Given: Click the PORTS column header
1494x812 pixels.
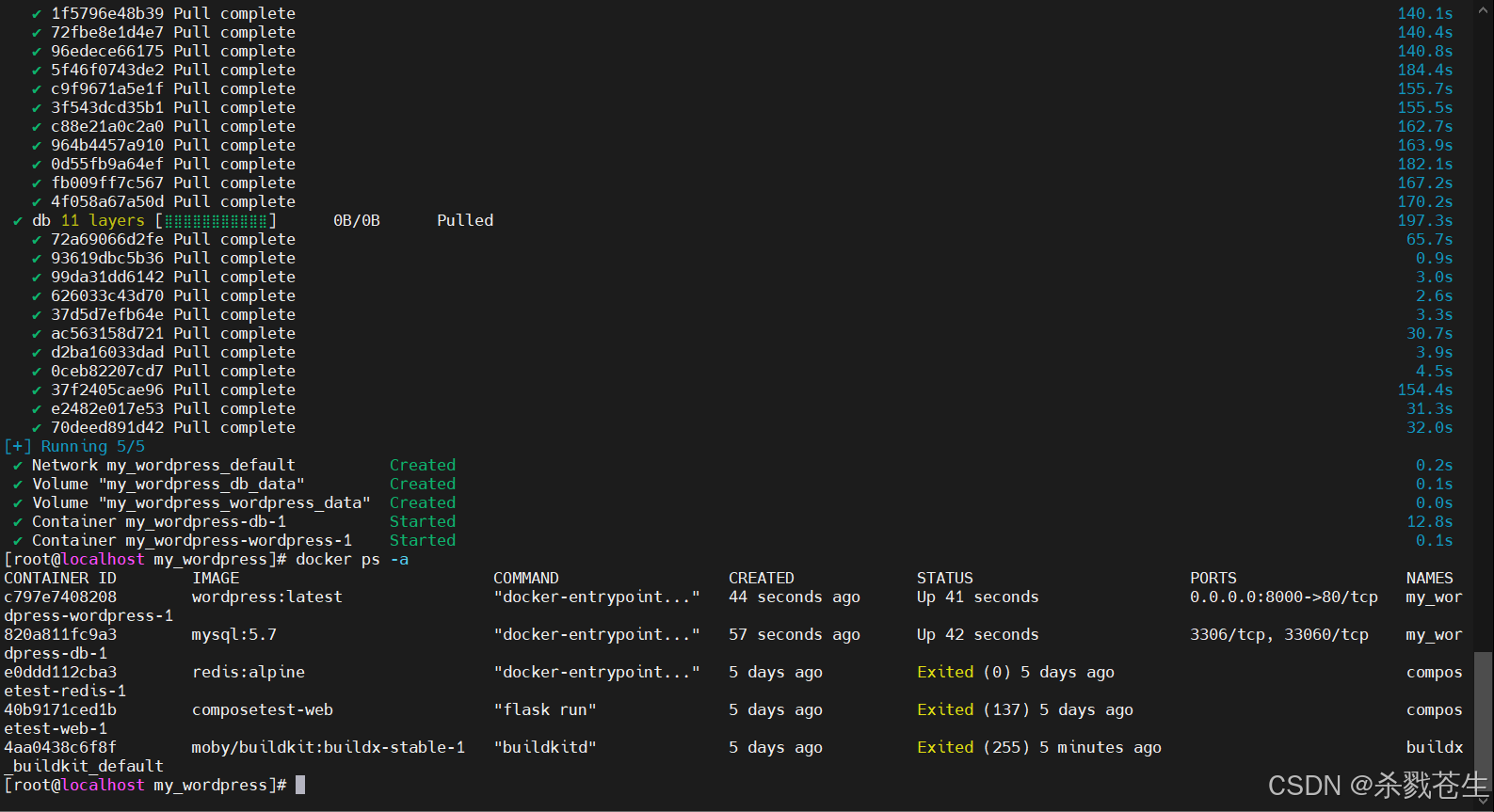Looking at the screenshot, I should (x=1213, y=578).
